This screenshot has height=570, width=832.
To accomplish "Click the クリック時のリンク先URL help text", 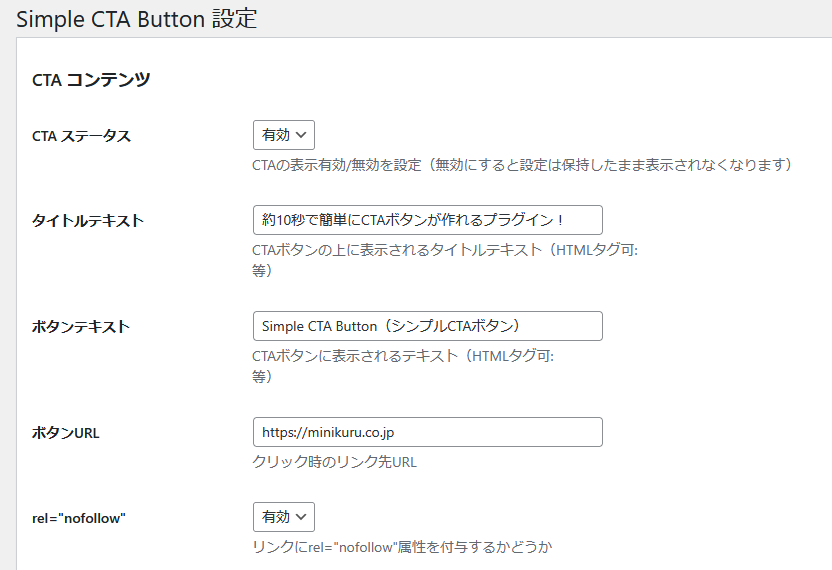I will [334, 462].
